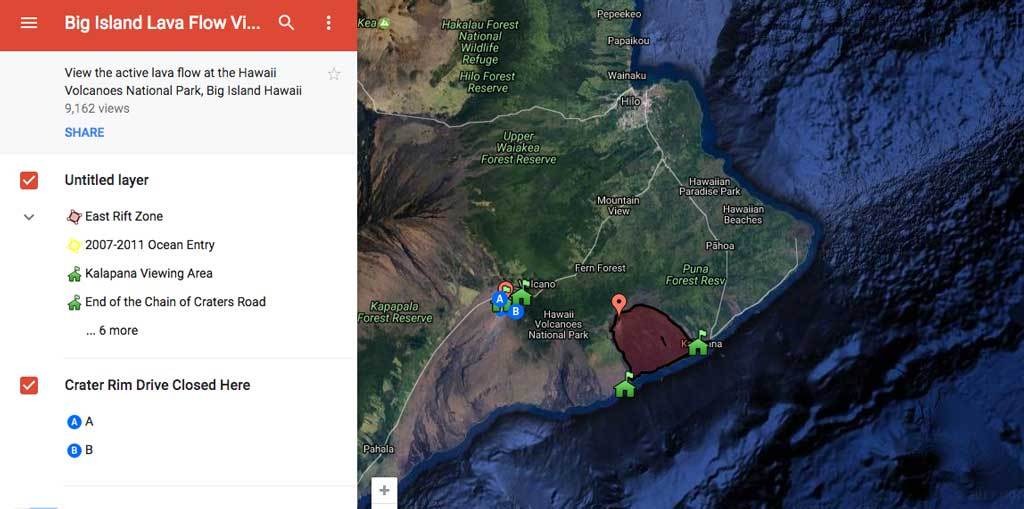Viewport: 1024px width, 509px height.
Task: Click the Hawaiian Beaches map label
Action: [743, 214]
